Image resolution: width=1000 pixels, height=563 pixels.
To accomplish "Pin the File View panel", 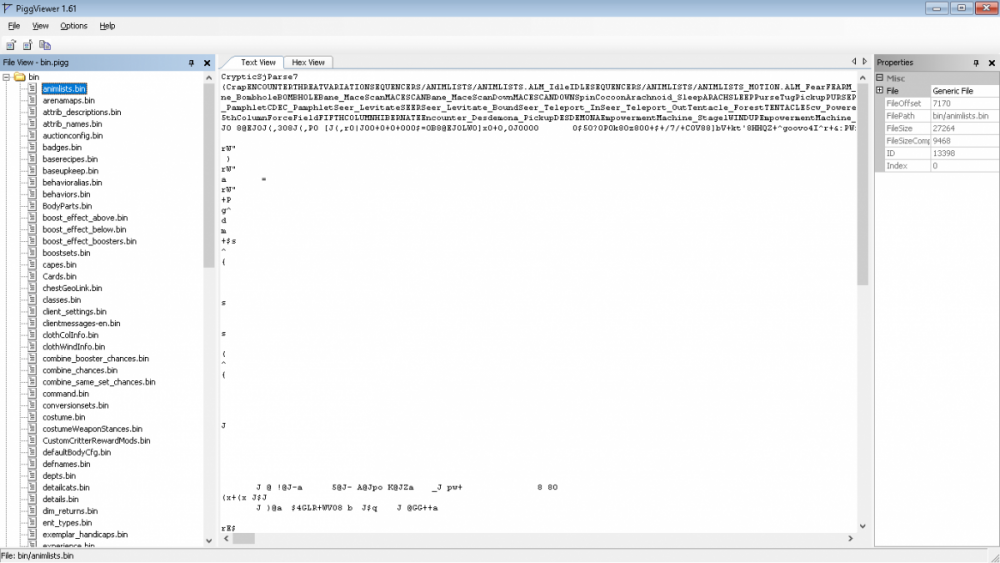I will click(191, 63).
